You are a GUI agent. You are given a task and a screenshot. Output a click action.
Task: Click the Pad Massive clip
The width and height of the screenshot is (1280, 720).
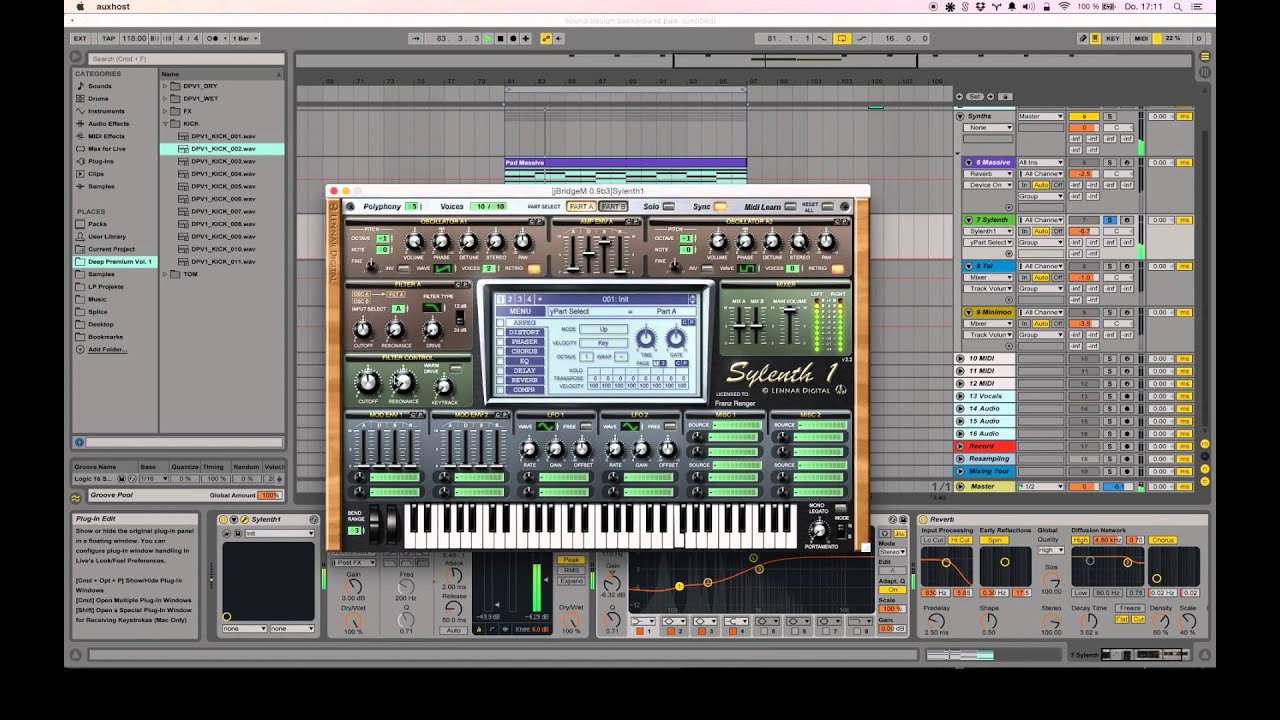click(x=625, y=162)
